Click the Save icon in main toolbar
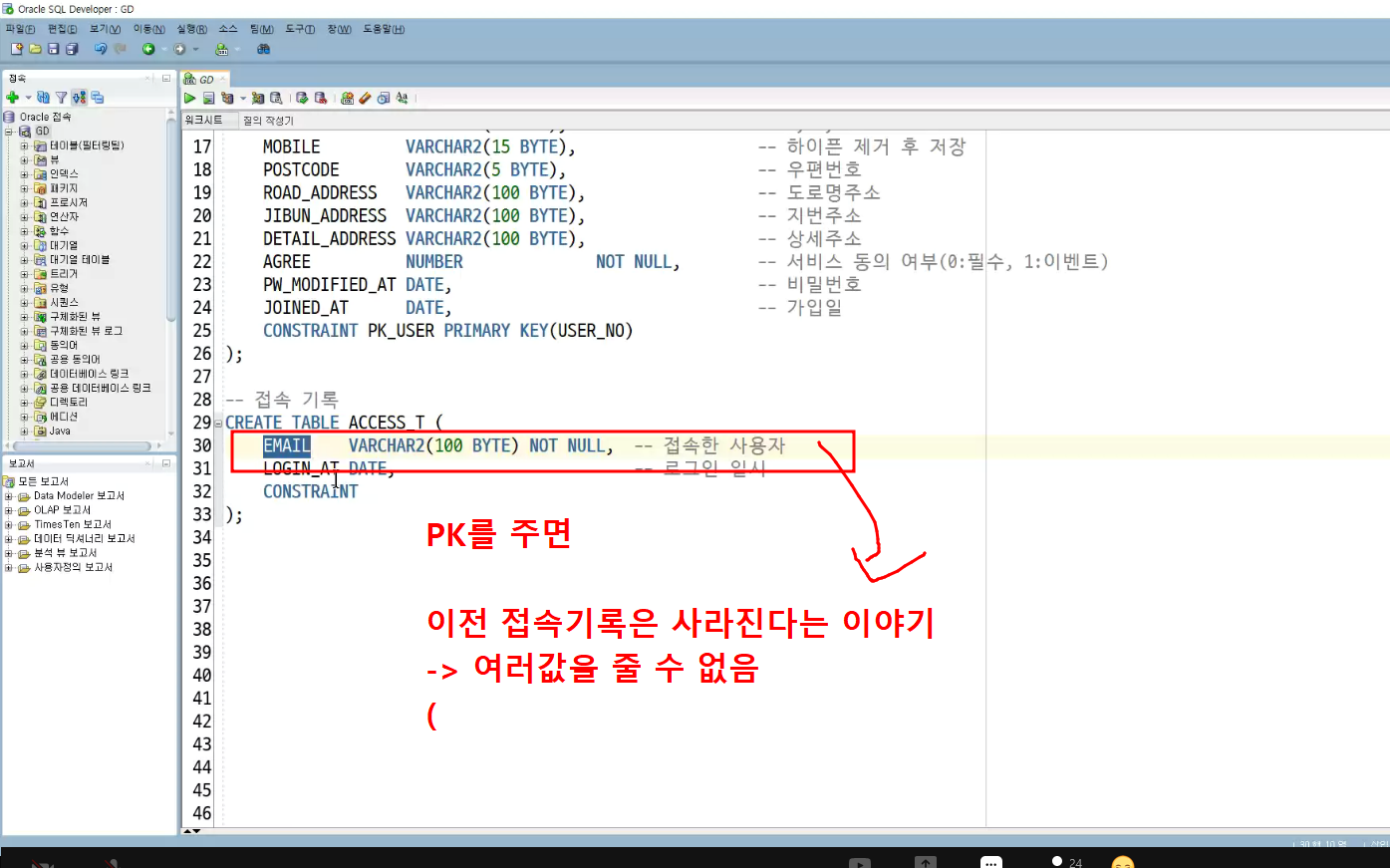This screenshot has height=868, width=1390. coord(54,48)
